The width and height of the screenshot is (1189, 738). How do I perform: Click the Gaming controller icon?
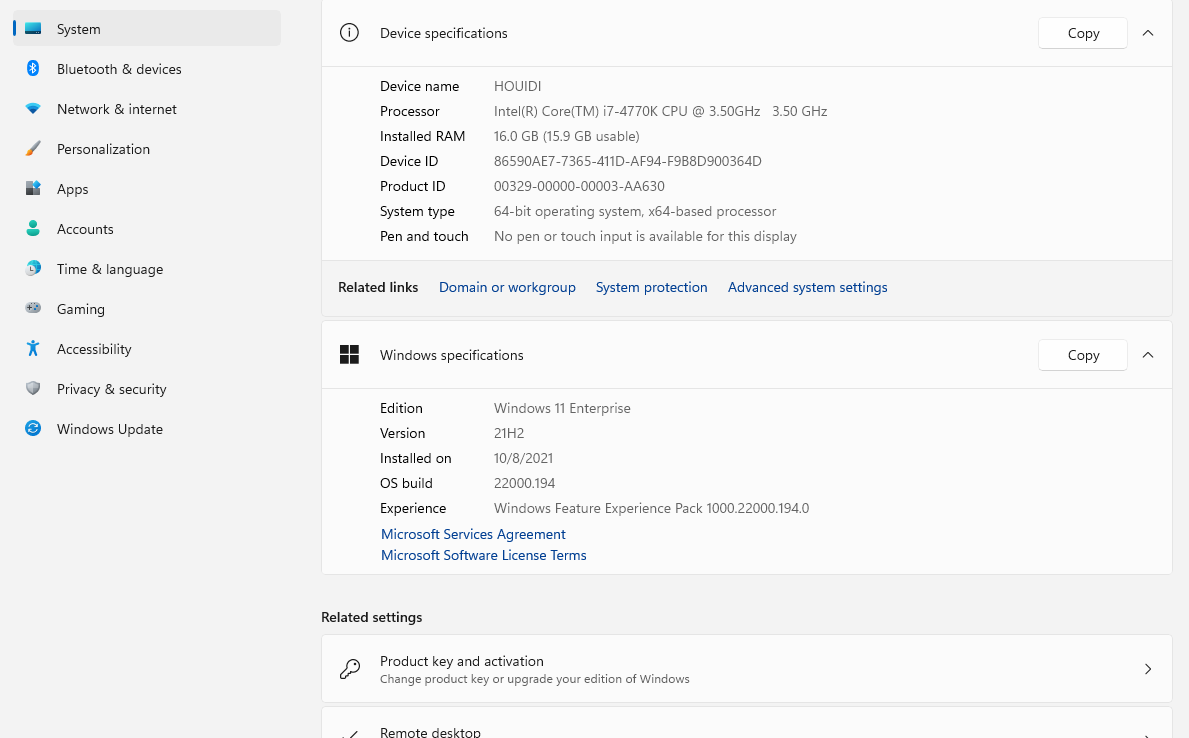click(33, 309)
